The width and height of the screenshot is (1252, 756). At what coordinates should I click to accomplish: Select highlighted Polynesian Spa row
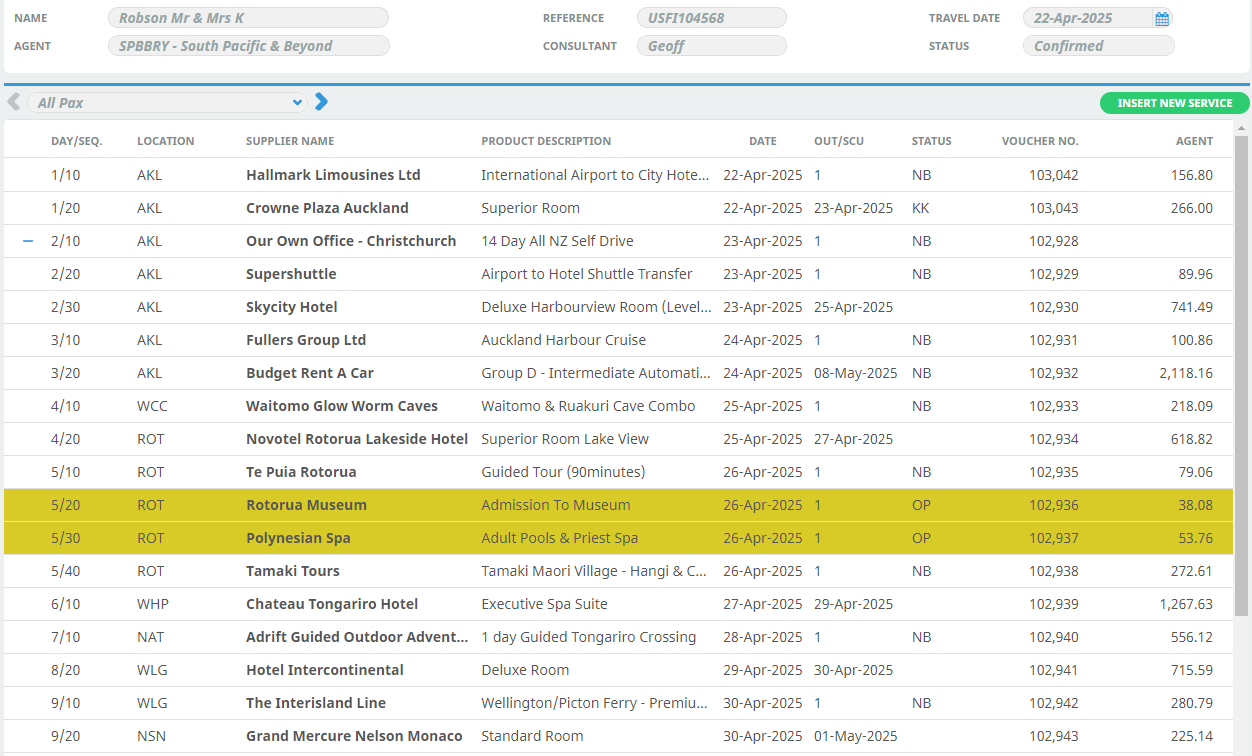coord(618,538)
